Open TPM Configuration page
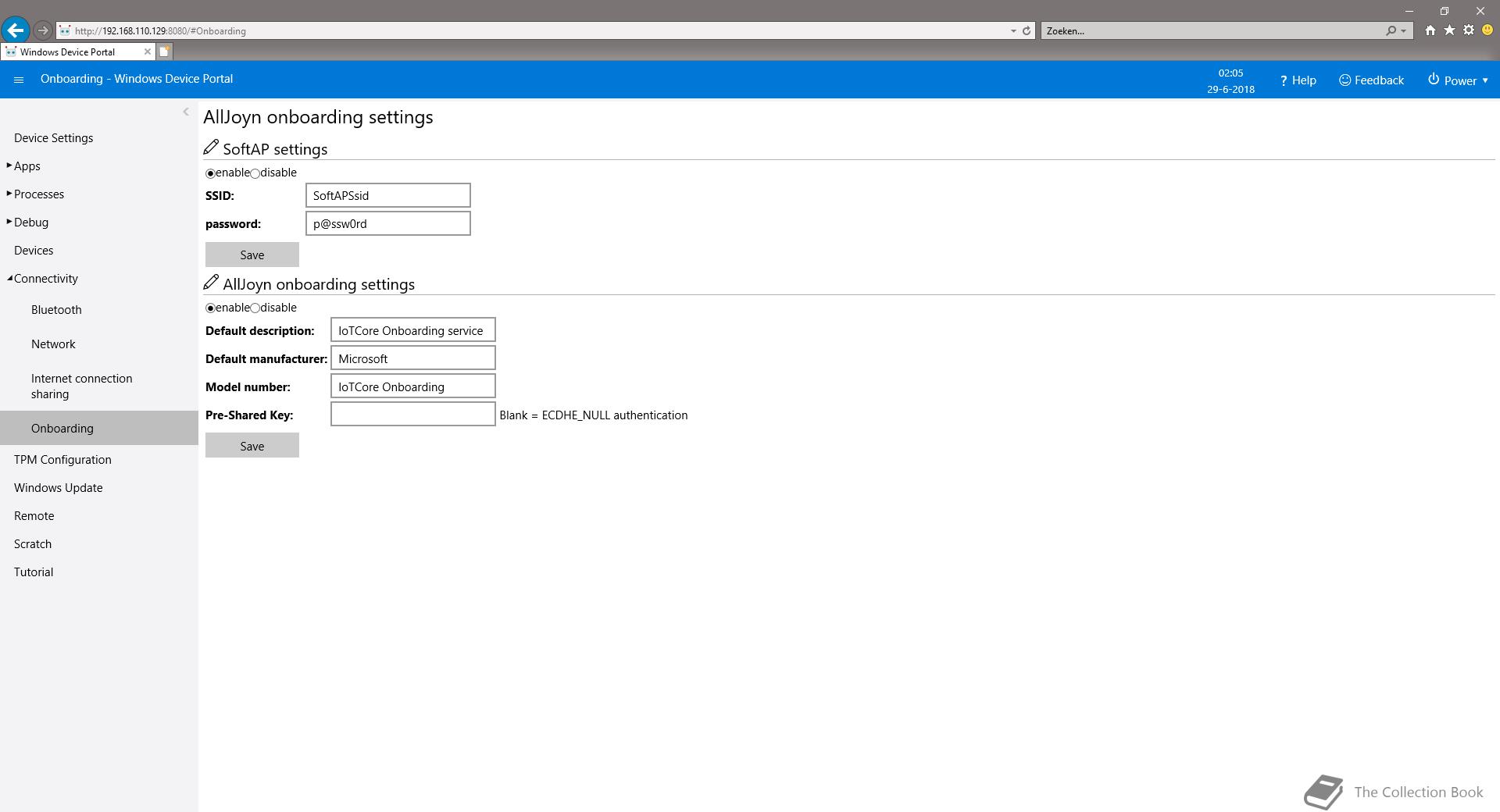The height and width of the screenshot is (812, 1500). pos(62,459)
